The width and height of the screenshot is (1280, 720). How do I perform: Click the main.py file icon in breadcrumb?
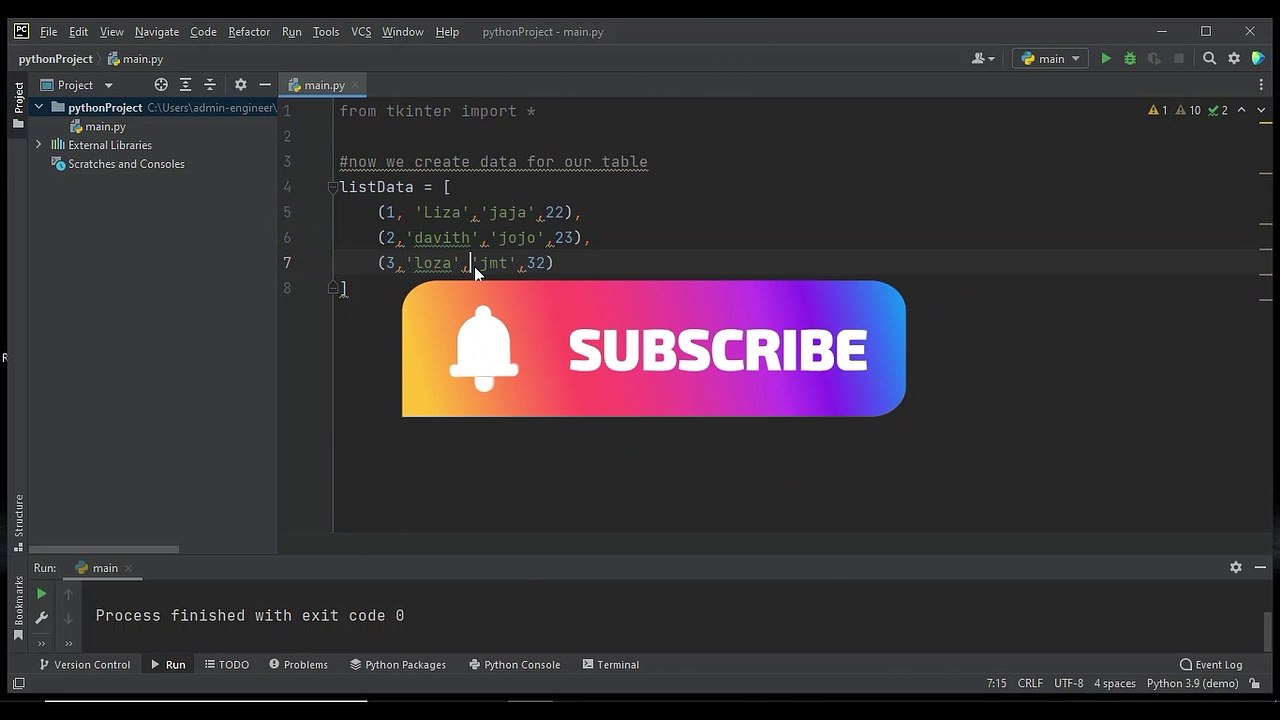[x=114, y=59]
